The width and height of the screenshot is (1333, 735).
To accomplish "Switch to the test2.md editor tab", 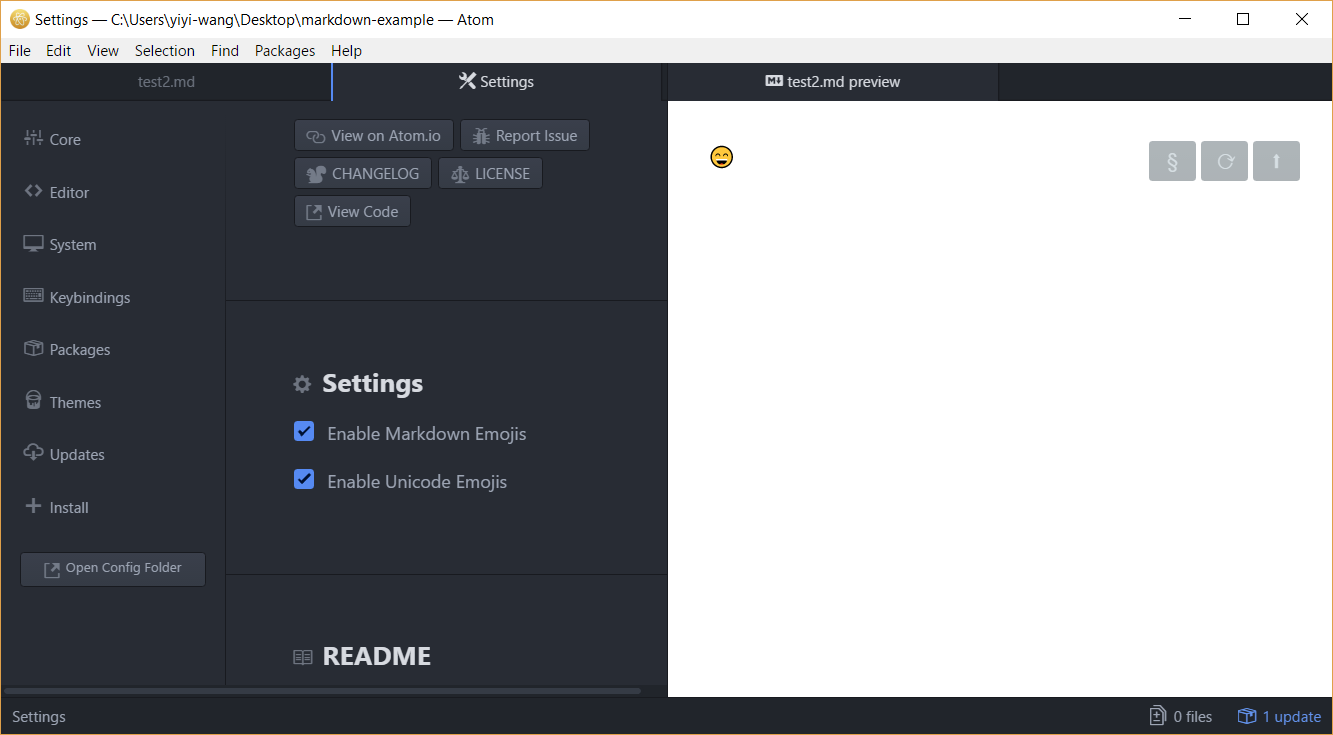I will coord(166,82).
